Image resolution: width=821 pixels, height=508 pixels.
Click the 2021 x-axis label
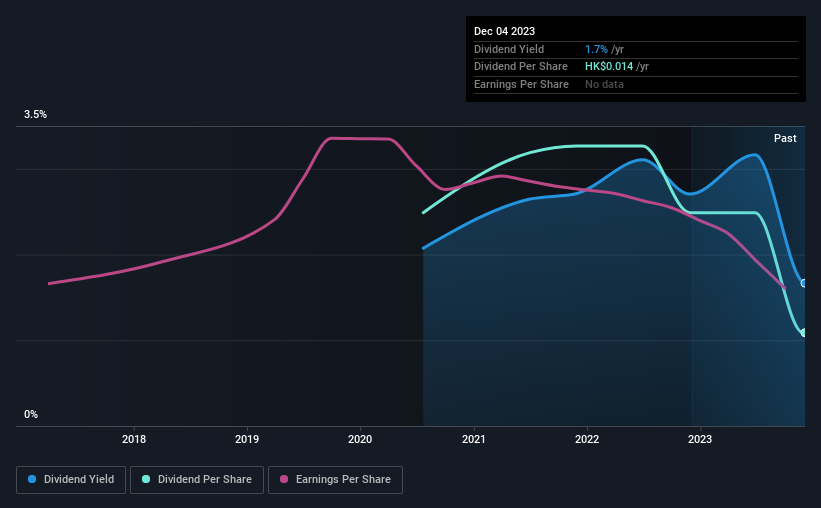pyautogui.click(x=473, y=439)
